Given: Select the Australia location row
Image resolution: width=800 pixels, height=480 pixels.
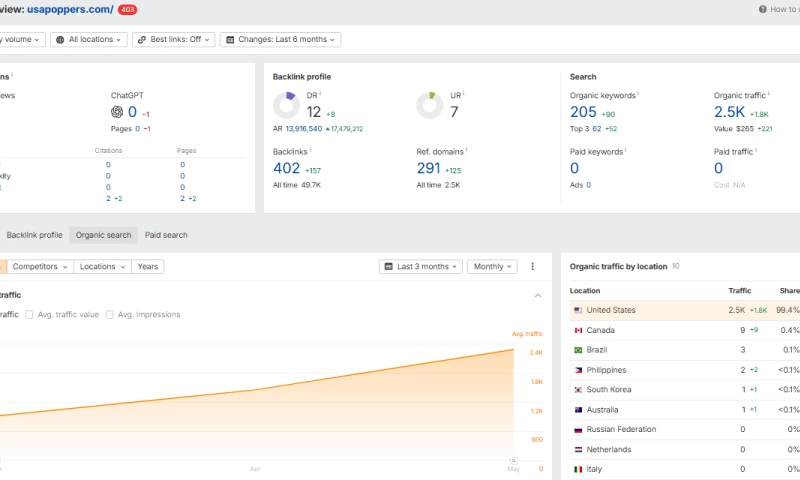Looking at the screenshot, I should (x=685, y=410).
